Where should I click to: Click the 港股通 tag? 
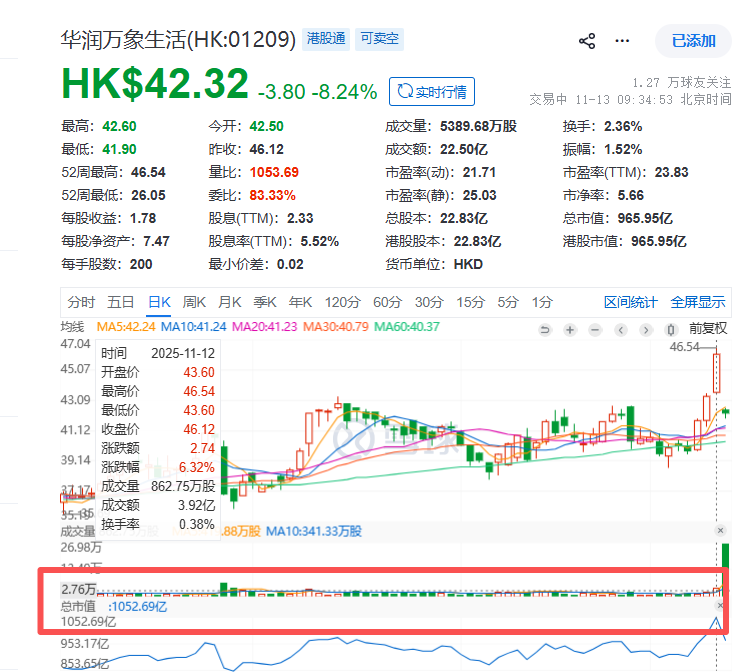point(326,39)
